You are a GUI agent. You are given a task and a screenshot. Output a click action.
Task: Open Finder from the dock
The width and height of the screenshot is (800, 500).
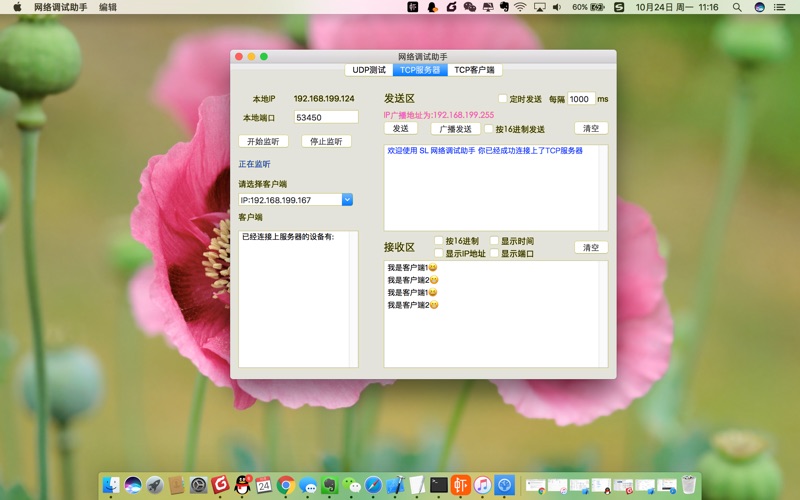[110, 485]
